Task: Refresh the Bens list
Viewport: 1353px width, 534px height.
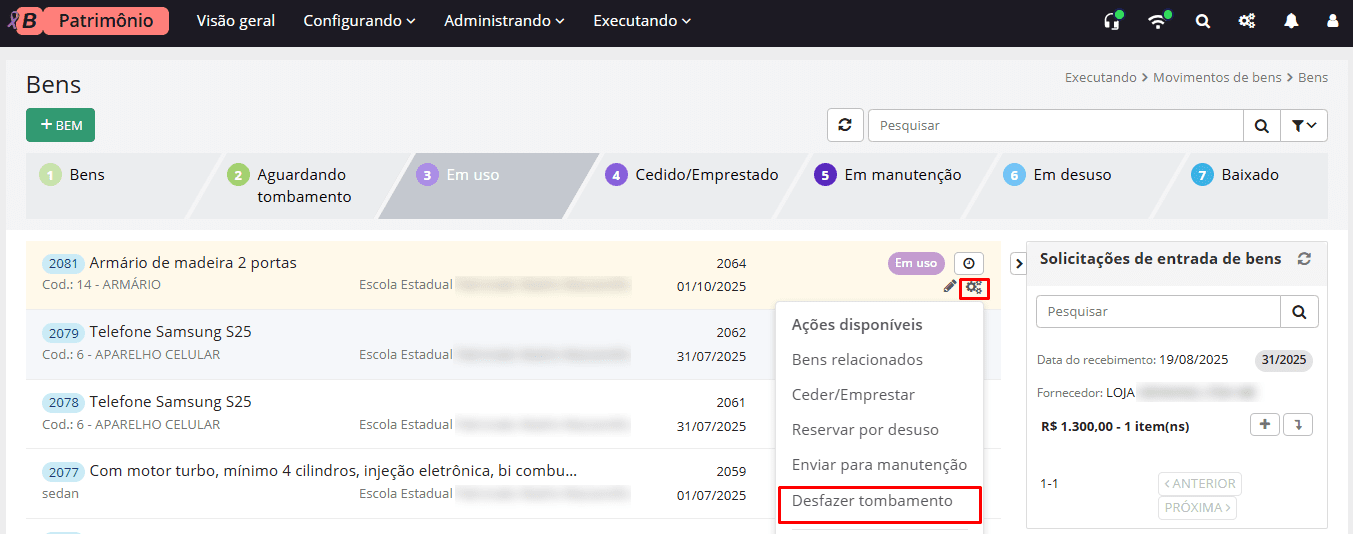Action: pos(845,125)
